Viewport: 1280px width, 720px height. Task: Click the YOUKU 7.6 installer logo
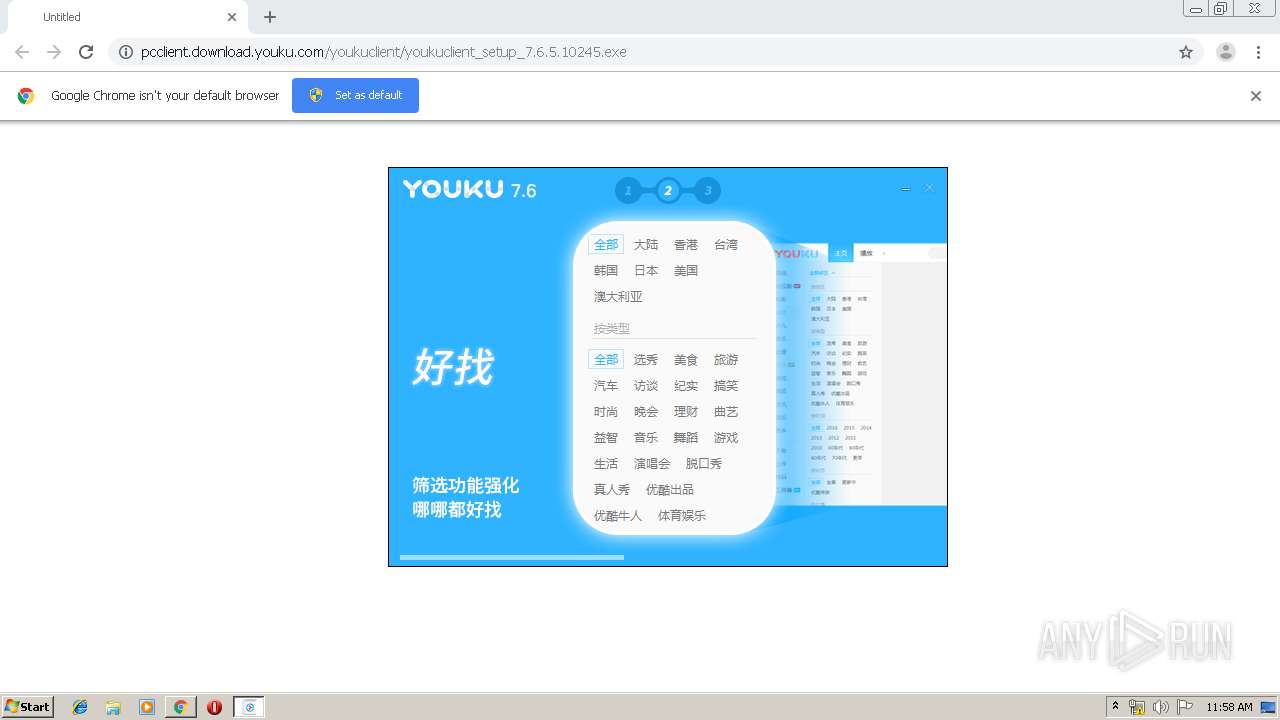tap(470, 189)
